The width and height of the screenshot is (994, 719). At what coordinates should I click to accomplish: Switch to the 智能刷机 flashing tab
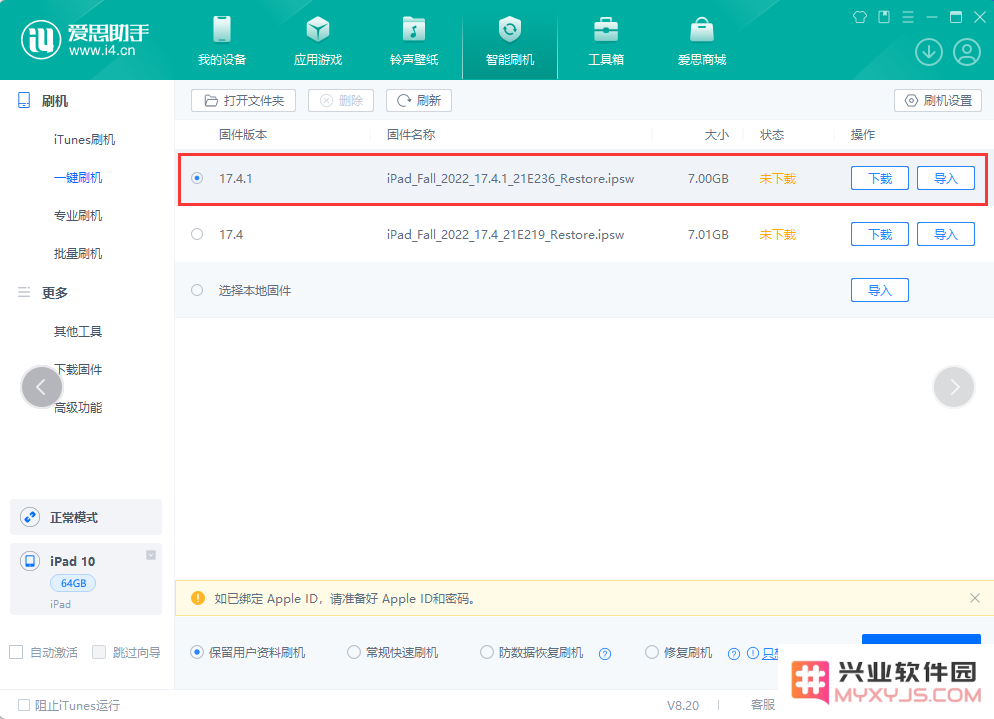coord(510,41)
